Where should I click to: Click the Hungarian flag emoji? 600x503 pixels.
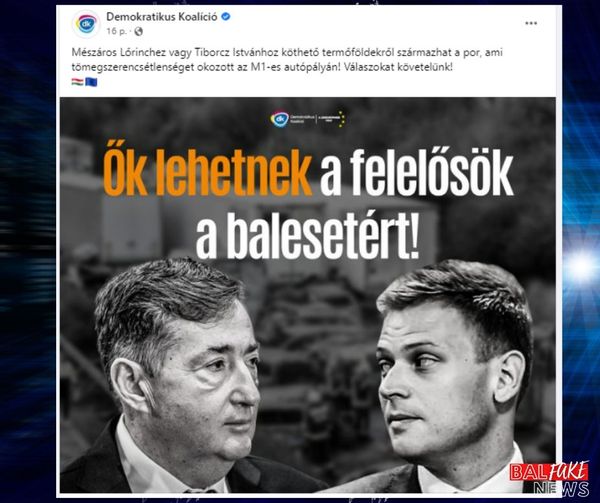click(77, 82)
